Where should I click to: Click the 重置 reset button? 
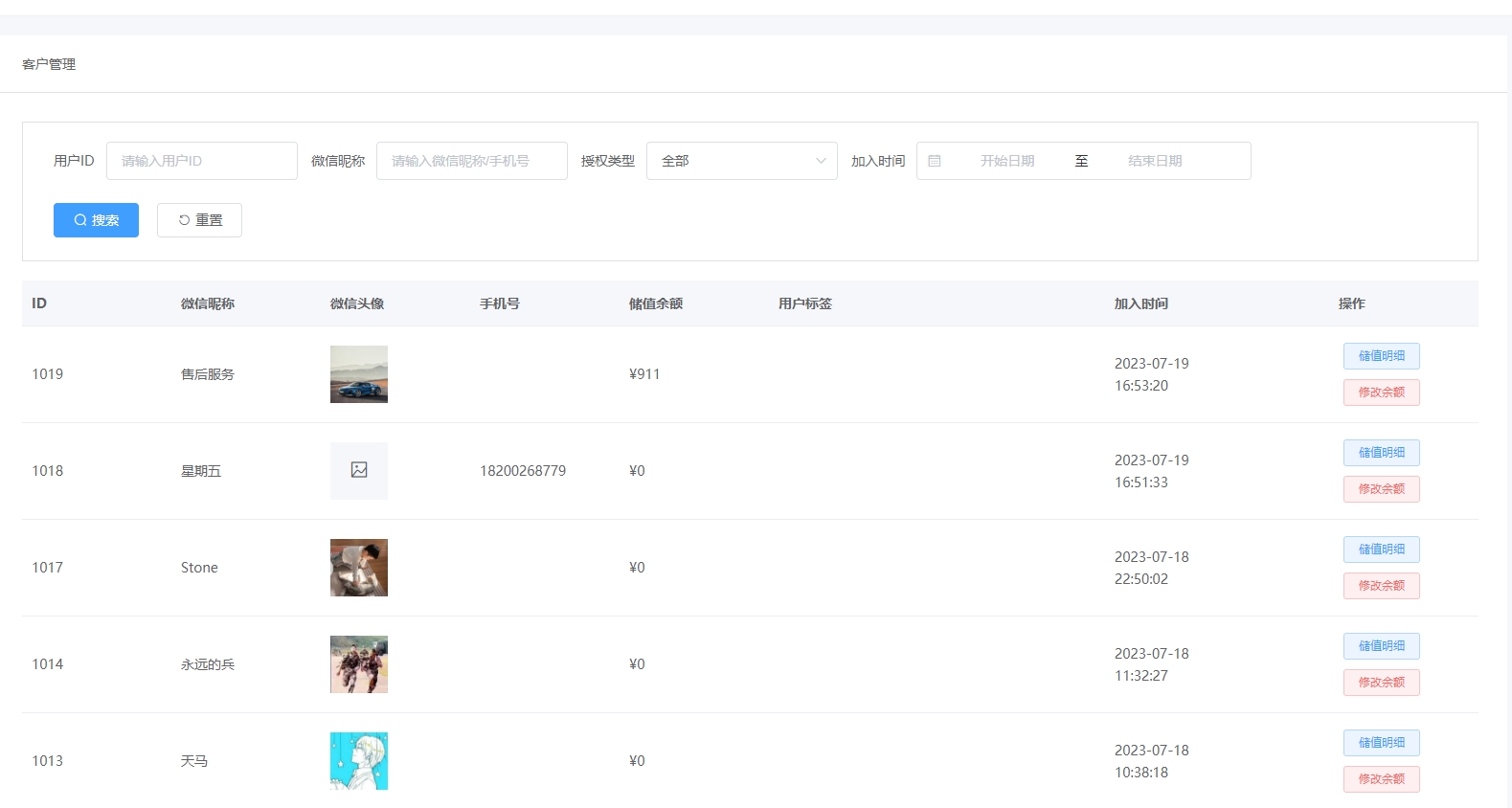[199, 220]
